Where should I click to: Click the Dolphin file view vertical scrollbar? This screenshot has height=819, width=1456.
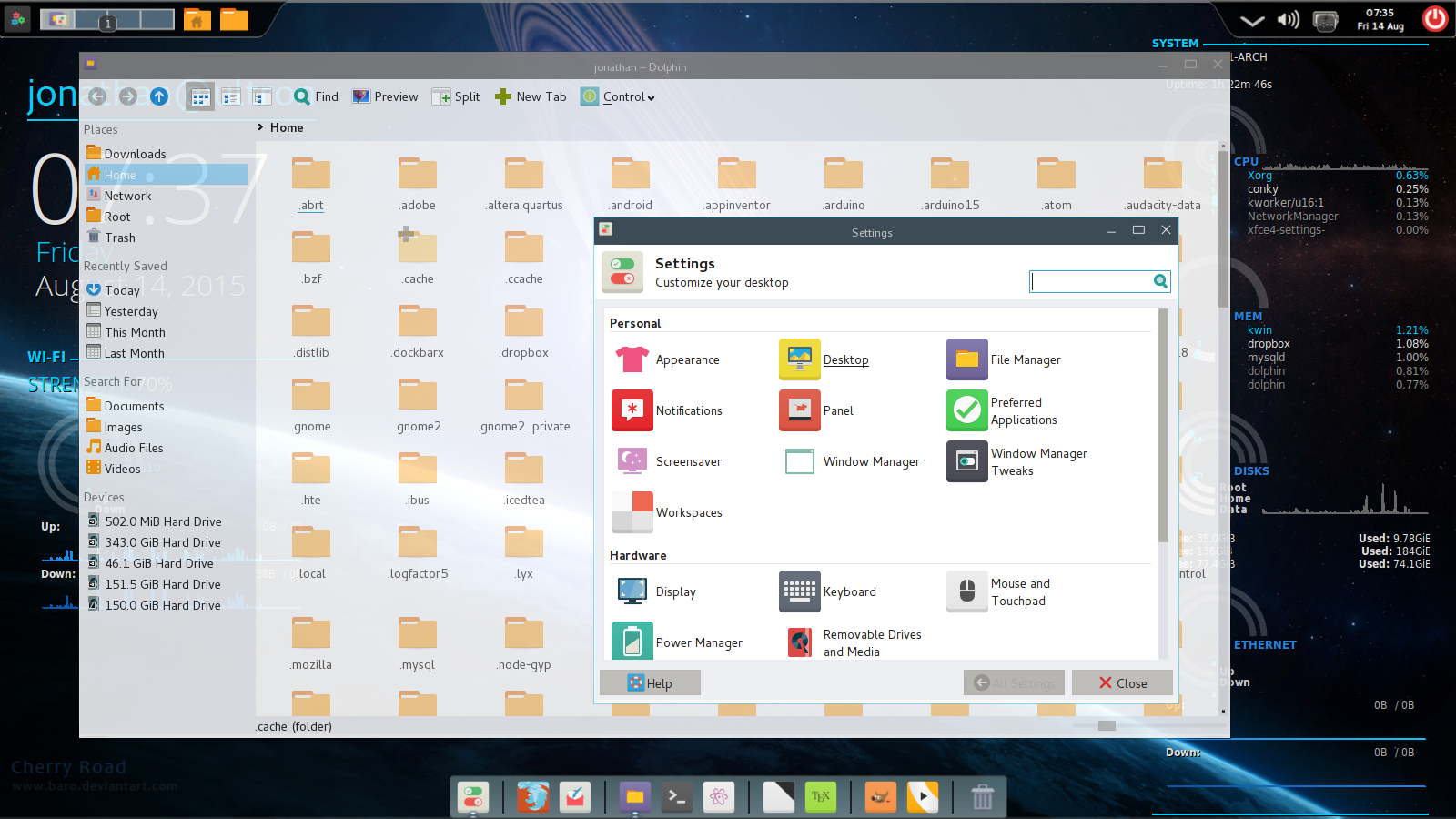click(1223, 227)
